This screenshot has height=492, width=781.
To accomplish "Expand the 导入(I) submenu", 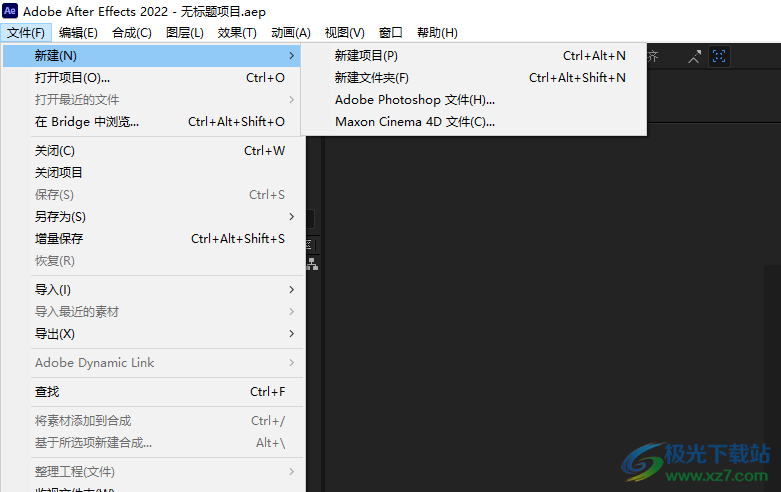I will tap(152, 289).
